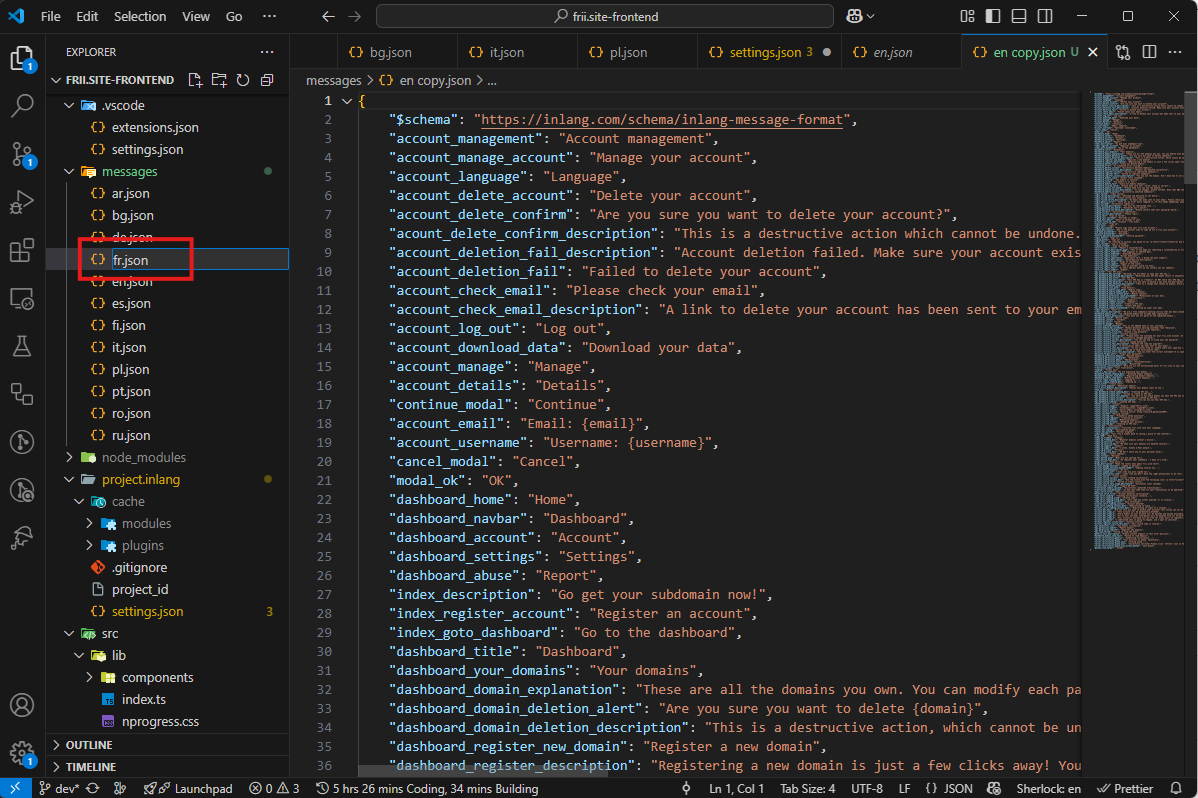The height and width of the screenshot is (798, 1198).
Task: Toggle the secondary side bar visibility
Action: (x=1045, y=16)
